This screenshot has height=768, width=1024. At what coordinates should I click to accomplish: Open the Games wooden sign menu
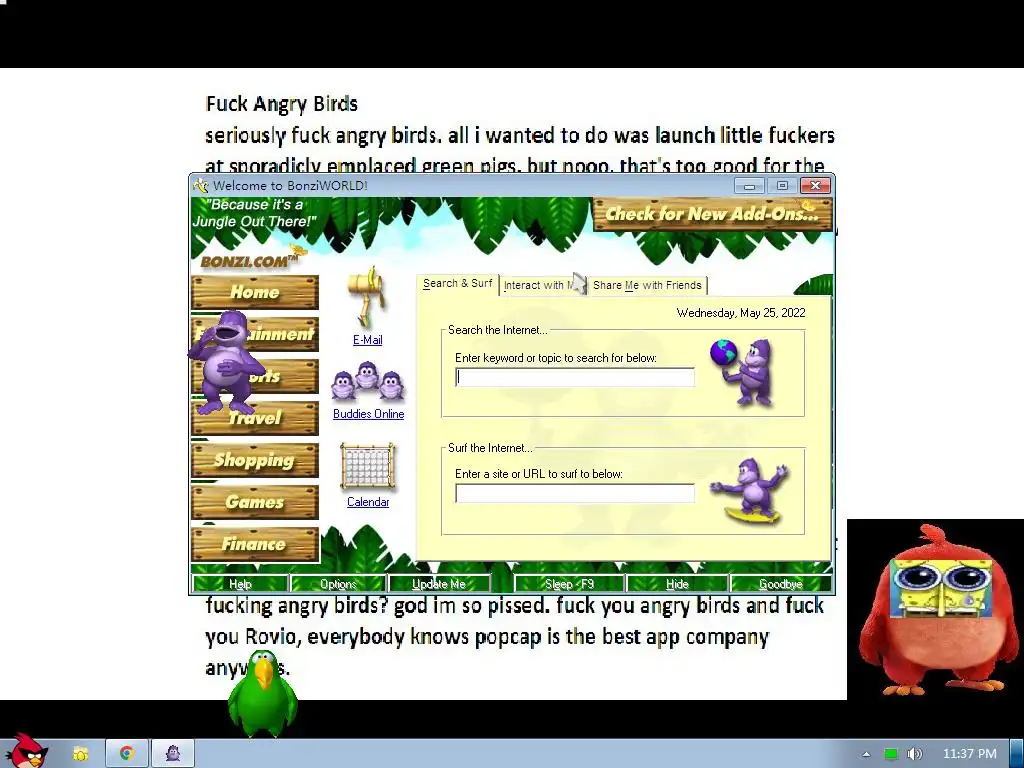[255, 502]
